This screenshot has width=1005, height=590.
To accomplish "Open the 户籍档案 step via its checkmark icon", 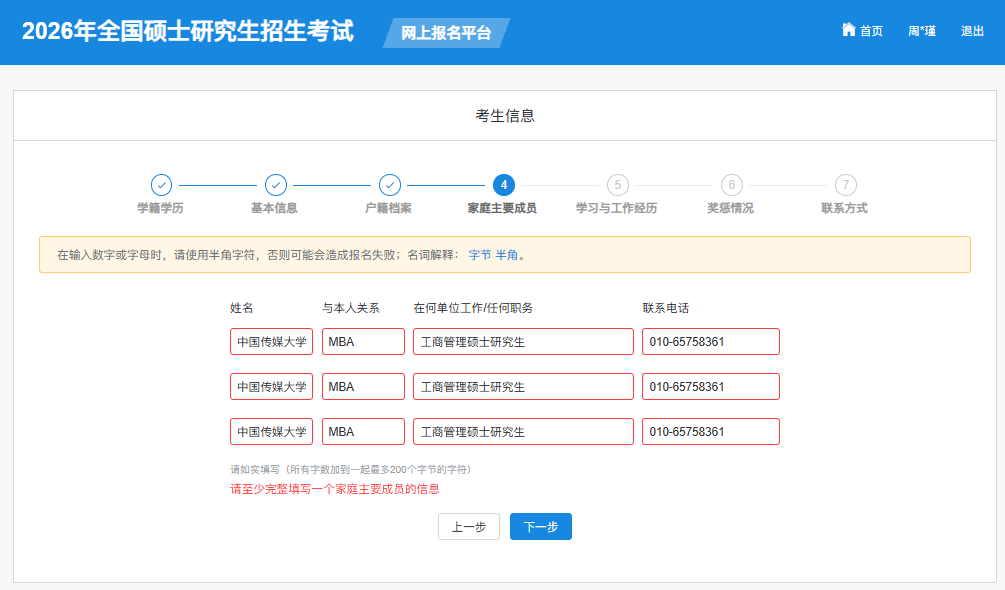I will point(390,185).
